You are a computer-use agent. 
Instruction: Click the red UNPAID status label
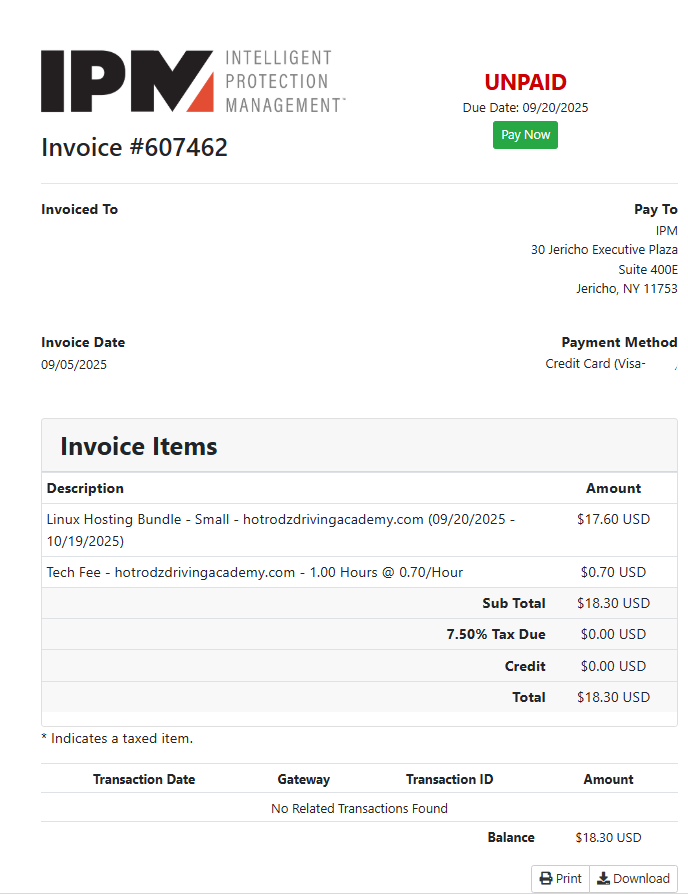(x=525, y=82)
